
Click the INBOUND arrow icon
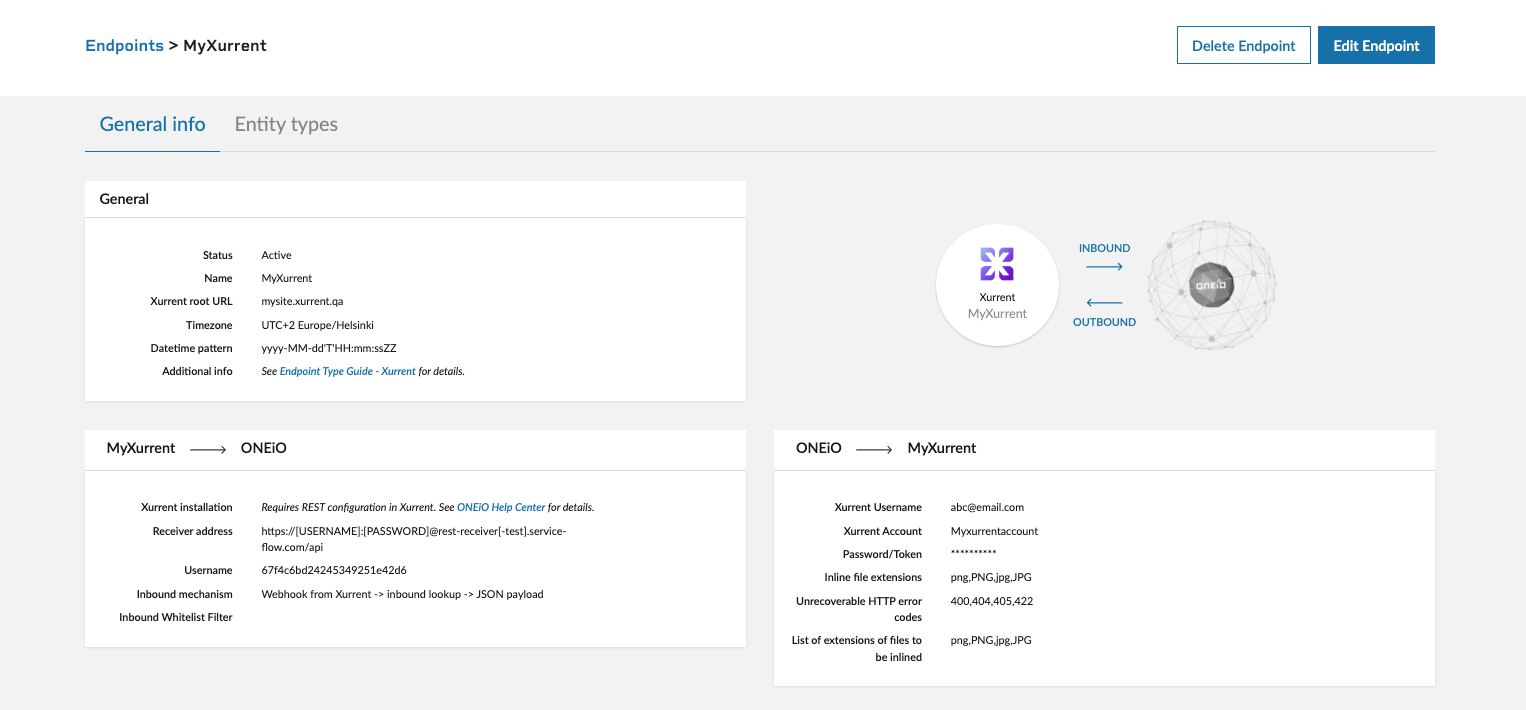(1104, 267)
